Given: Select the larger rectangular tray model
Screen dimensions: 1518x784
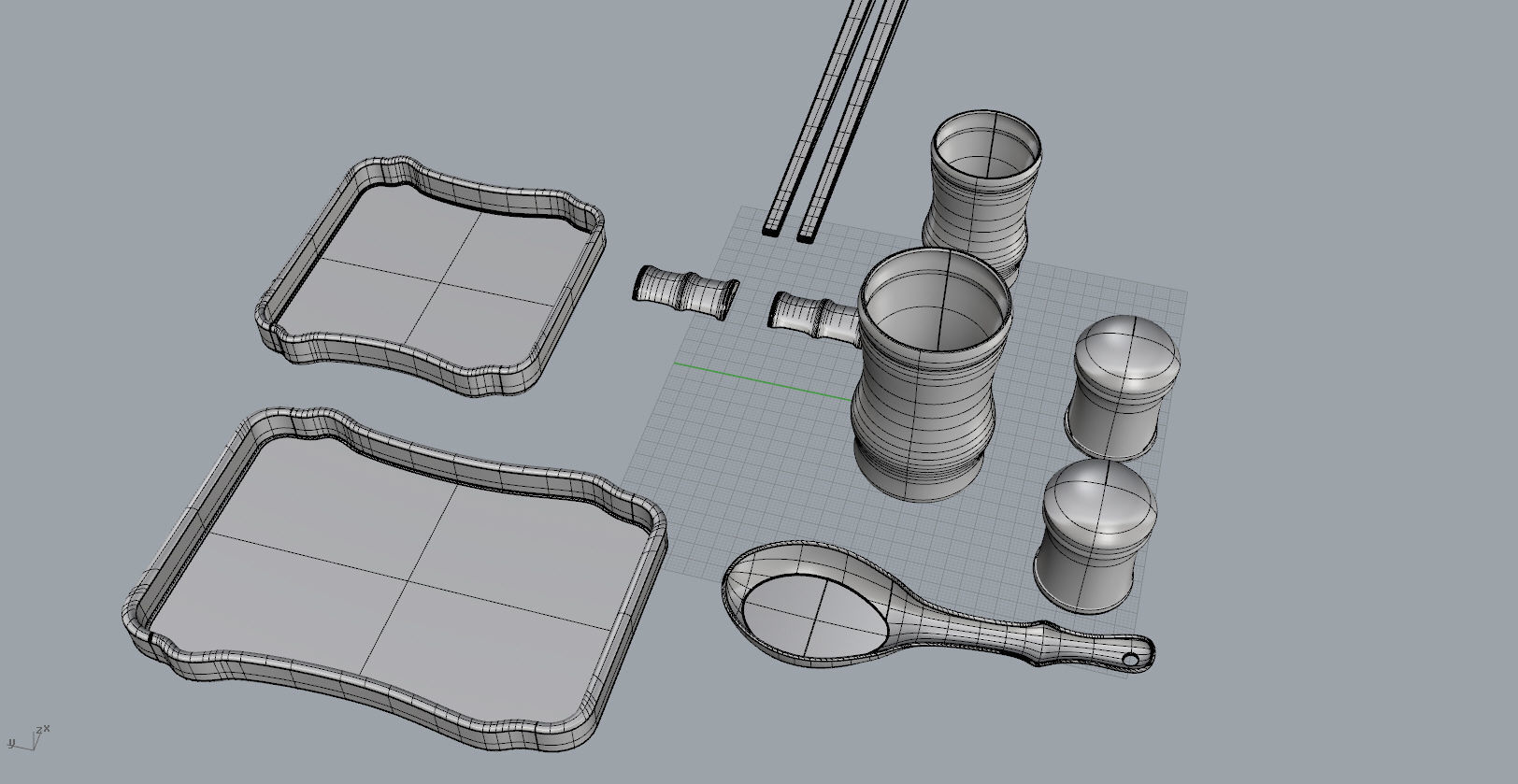Looking at the screenshot, I should 394,579.
